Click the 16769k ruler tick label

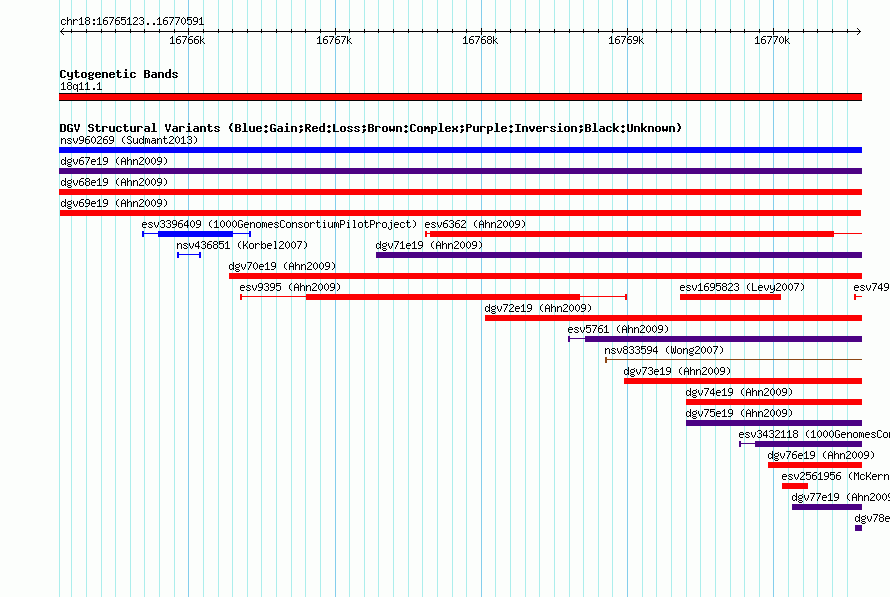coord(626,40)
